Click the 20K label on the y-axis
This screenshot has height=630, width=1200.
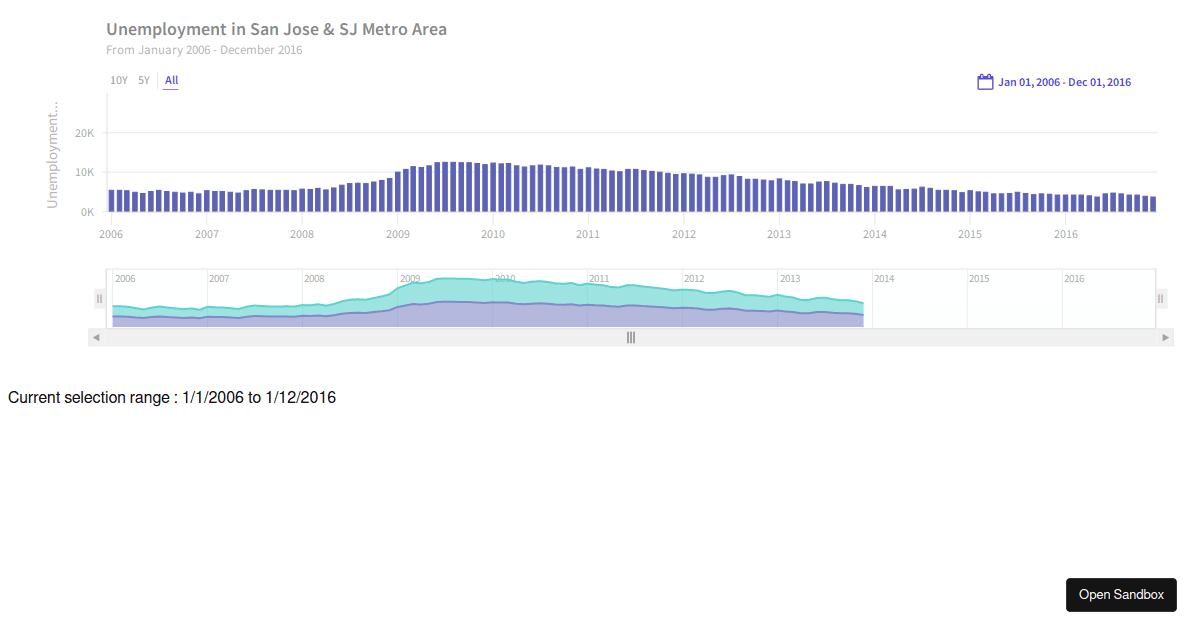tap(84, 131)
